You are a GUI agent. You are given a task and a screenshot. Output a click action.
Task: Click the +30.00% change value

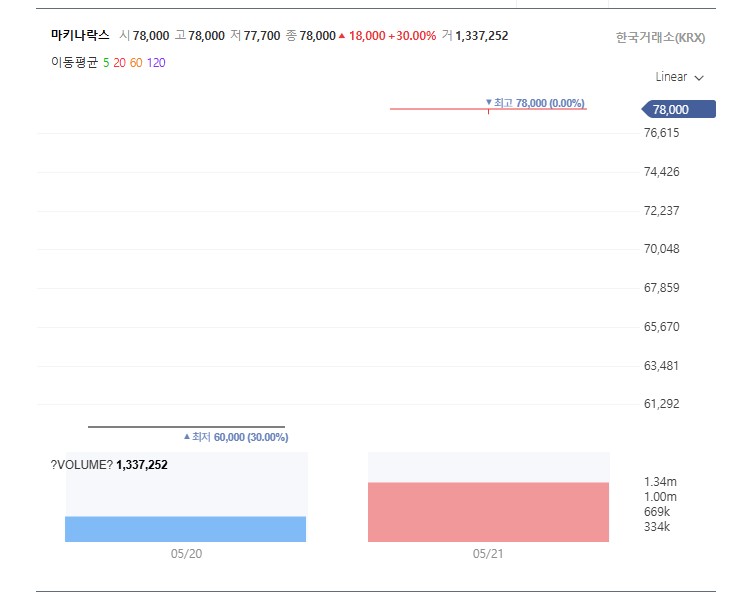click(x=412, y=36)
